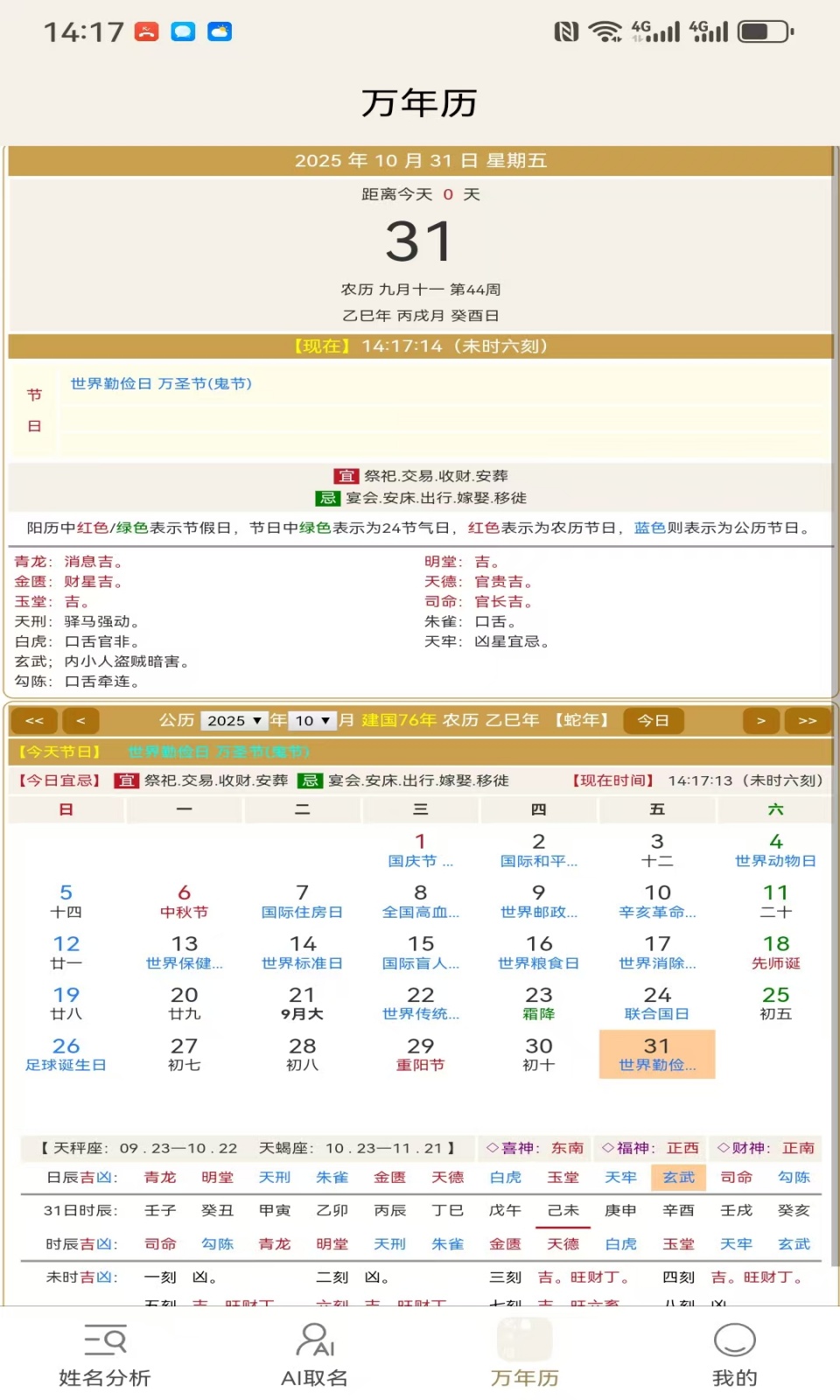Tap the battery indicator in status bar
The height and width of the screenshot is (1400, 840).
pyautogui.click(x=765, y=32)
